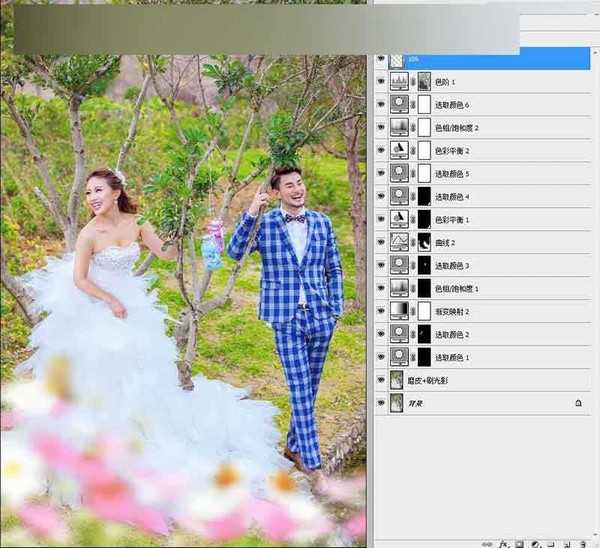Select the black layer mask of 选取颜色 3
600x548 pixels.
[424, 265]
